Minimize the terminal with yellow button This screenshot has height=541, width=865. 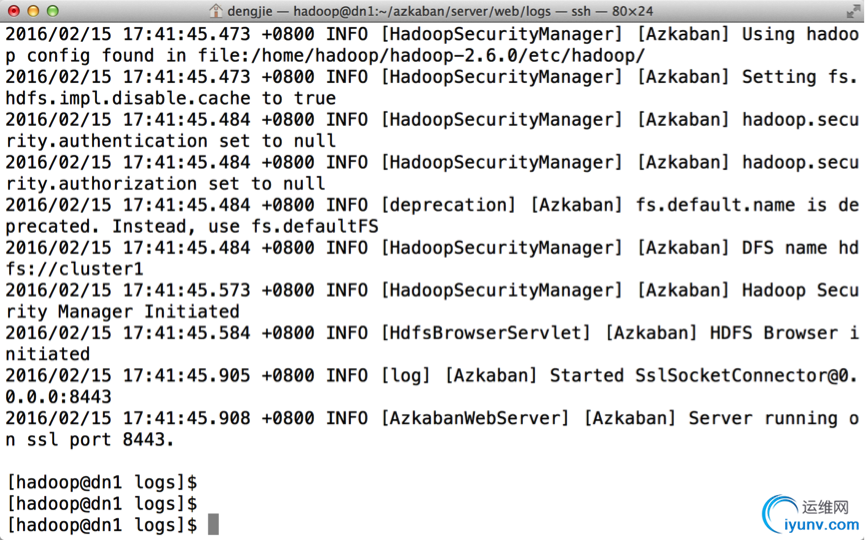[33, 11]
